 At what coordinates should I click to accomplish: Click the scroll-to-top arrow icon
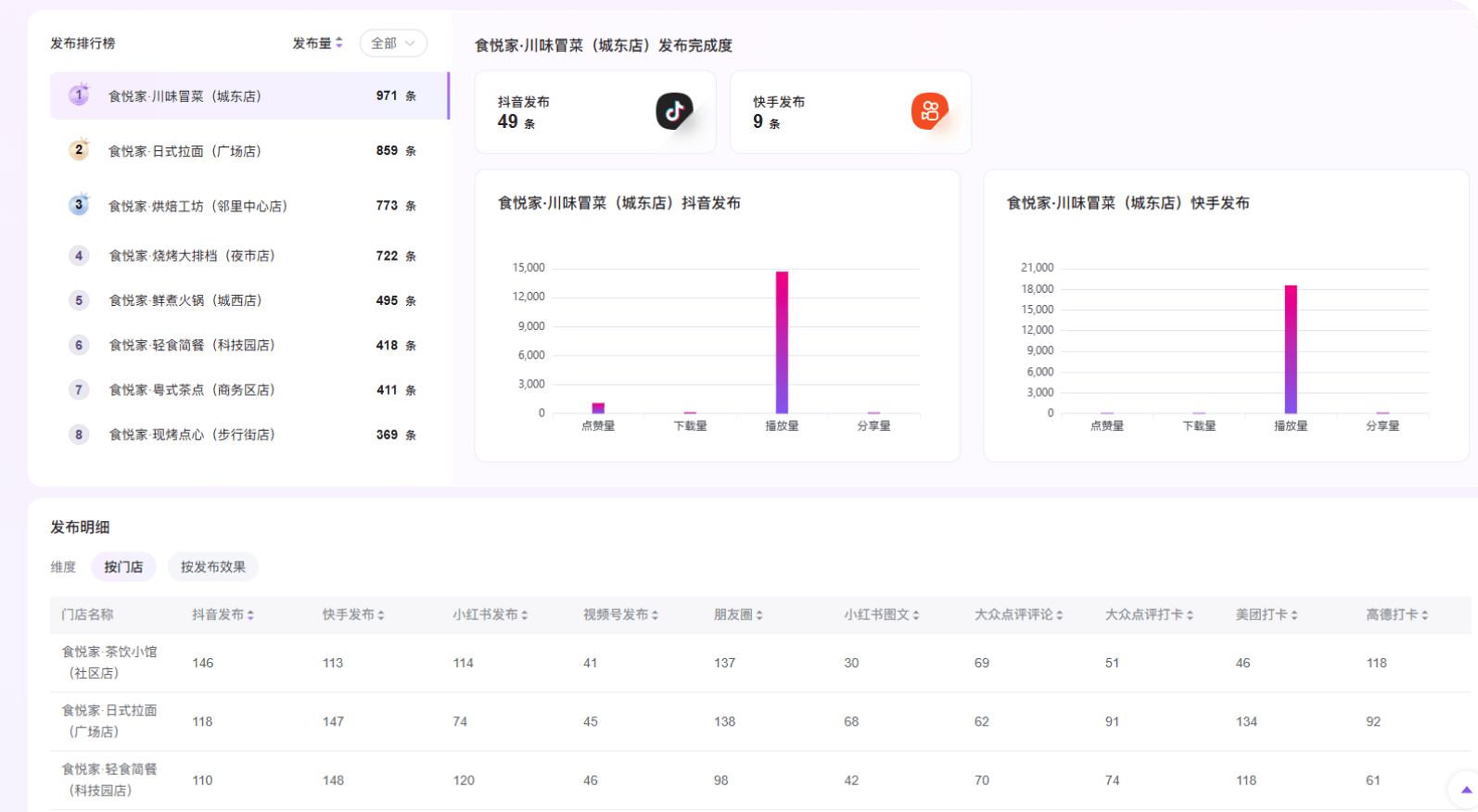[x=1466, y=790]
